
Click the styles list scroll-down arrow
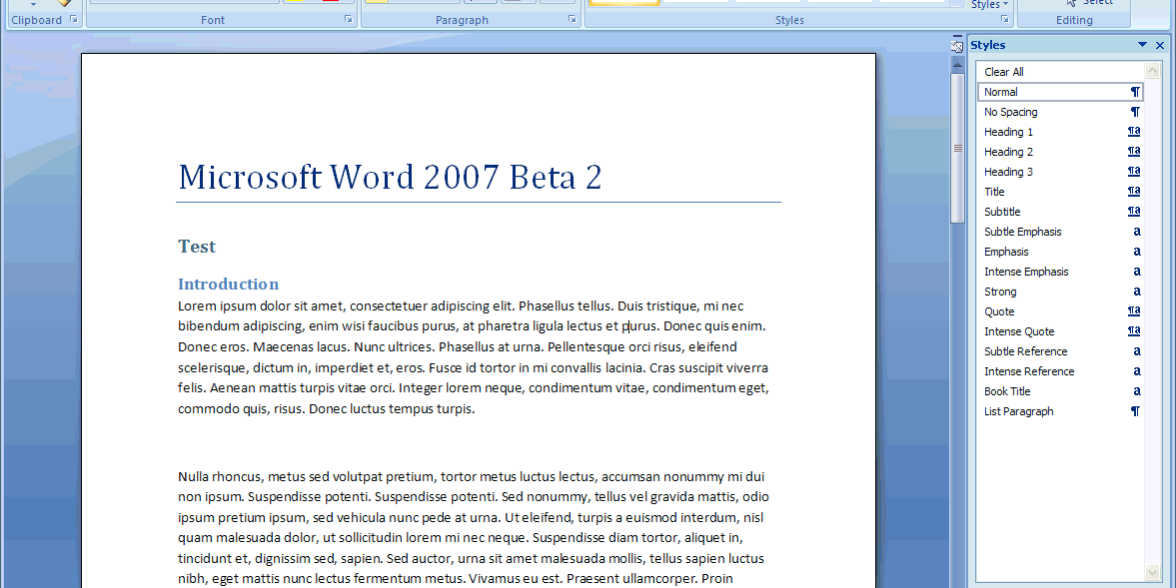point(1153,572)
